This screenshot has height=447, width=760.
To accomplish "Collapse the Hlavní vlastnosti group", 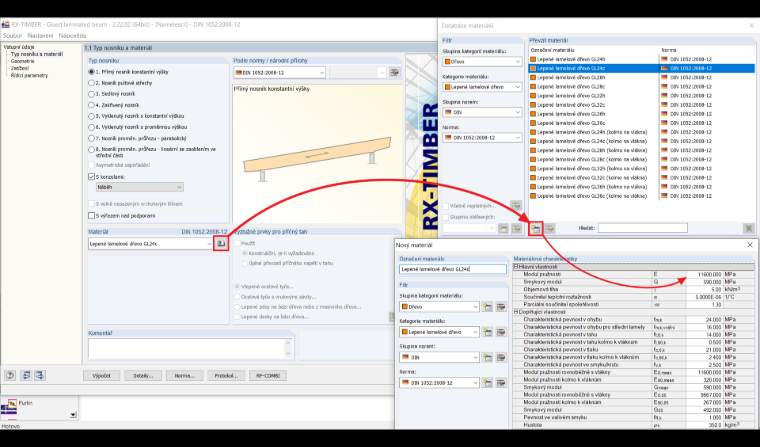I will [x=516, y=267].
